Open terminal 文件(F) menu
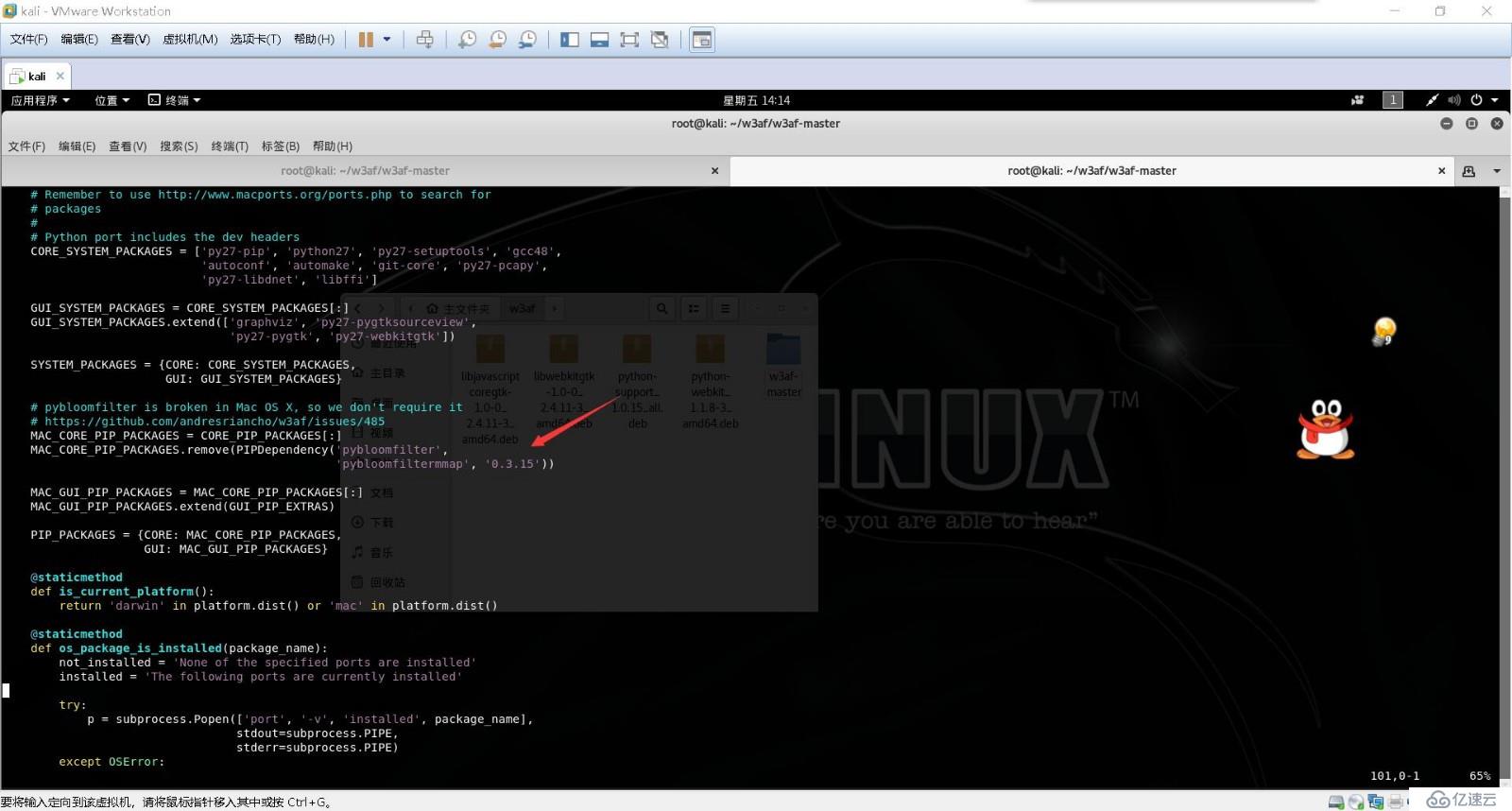The image size is (1512, 811). 26,147
